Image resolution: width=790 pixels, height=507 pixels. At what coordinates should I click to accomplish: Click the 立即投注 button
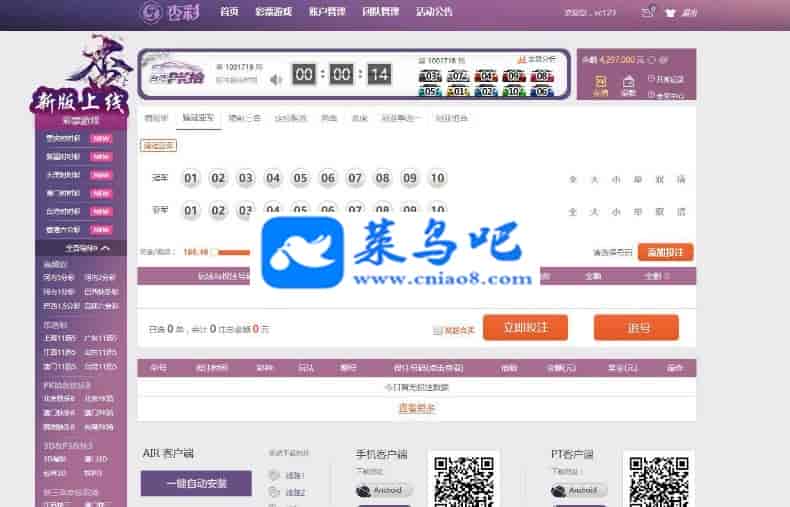(525, 328)
